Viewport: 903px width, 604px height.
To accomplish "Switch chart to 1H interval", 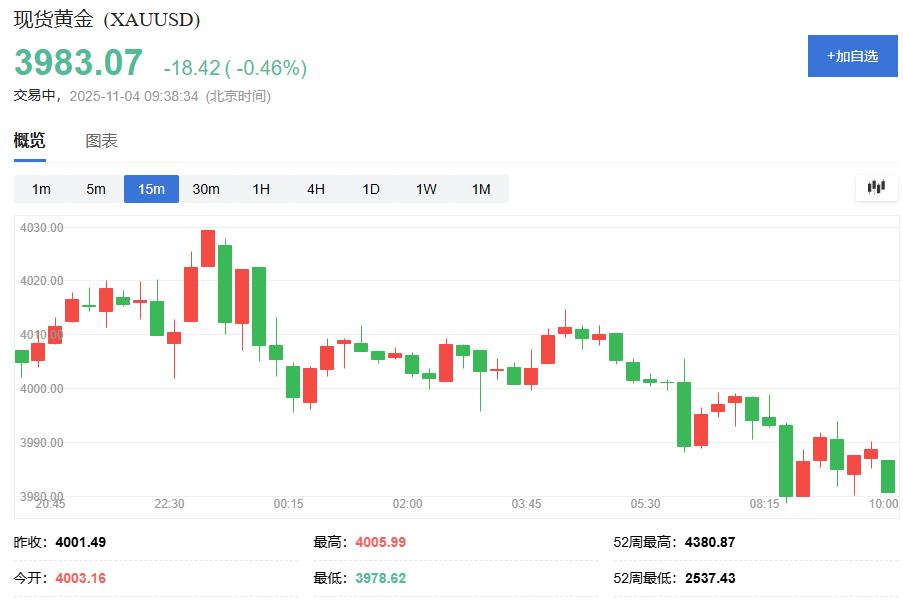I will (259, 188).
